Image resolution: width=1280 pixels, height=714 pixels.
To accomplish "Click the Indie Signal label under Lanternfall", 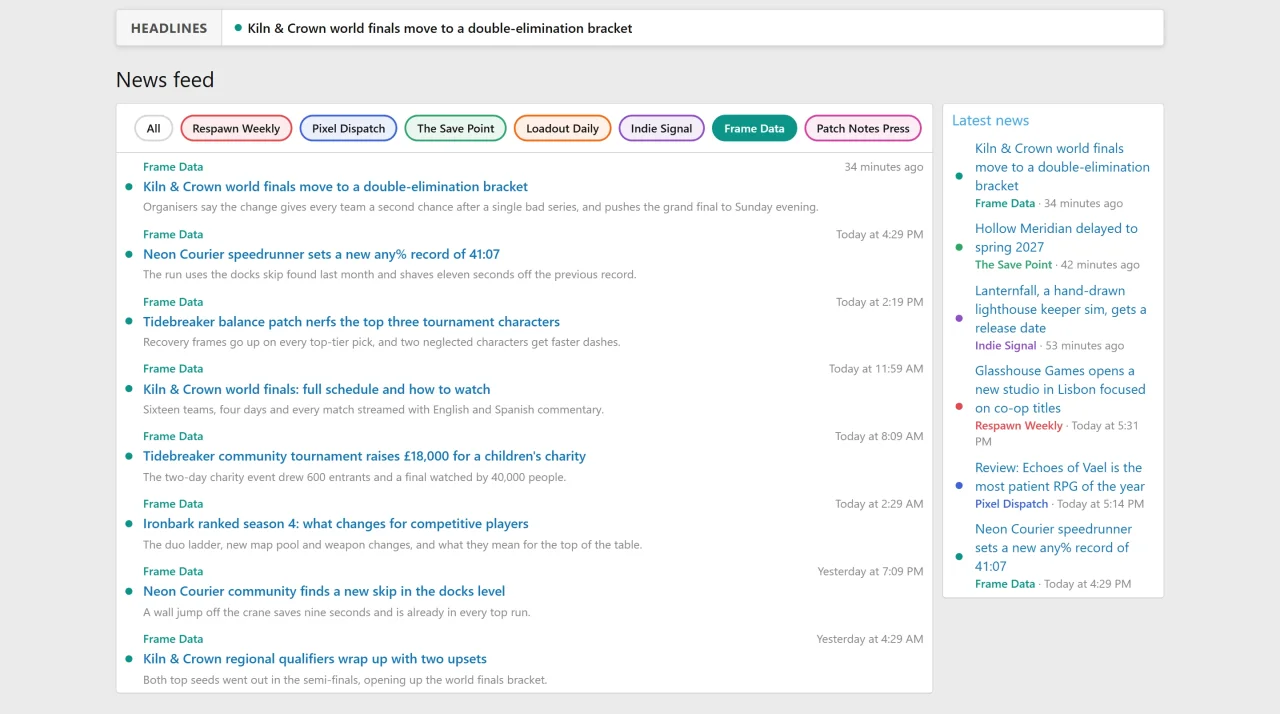I will click(1005, 346).
